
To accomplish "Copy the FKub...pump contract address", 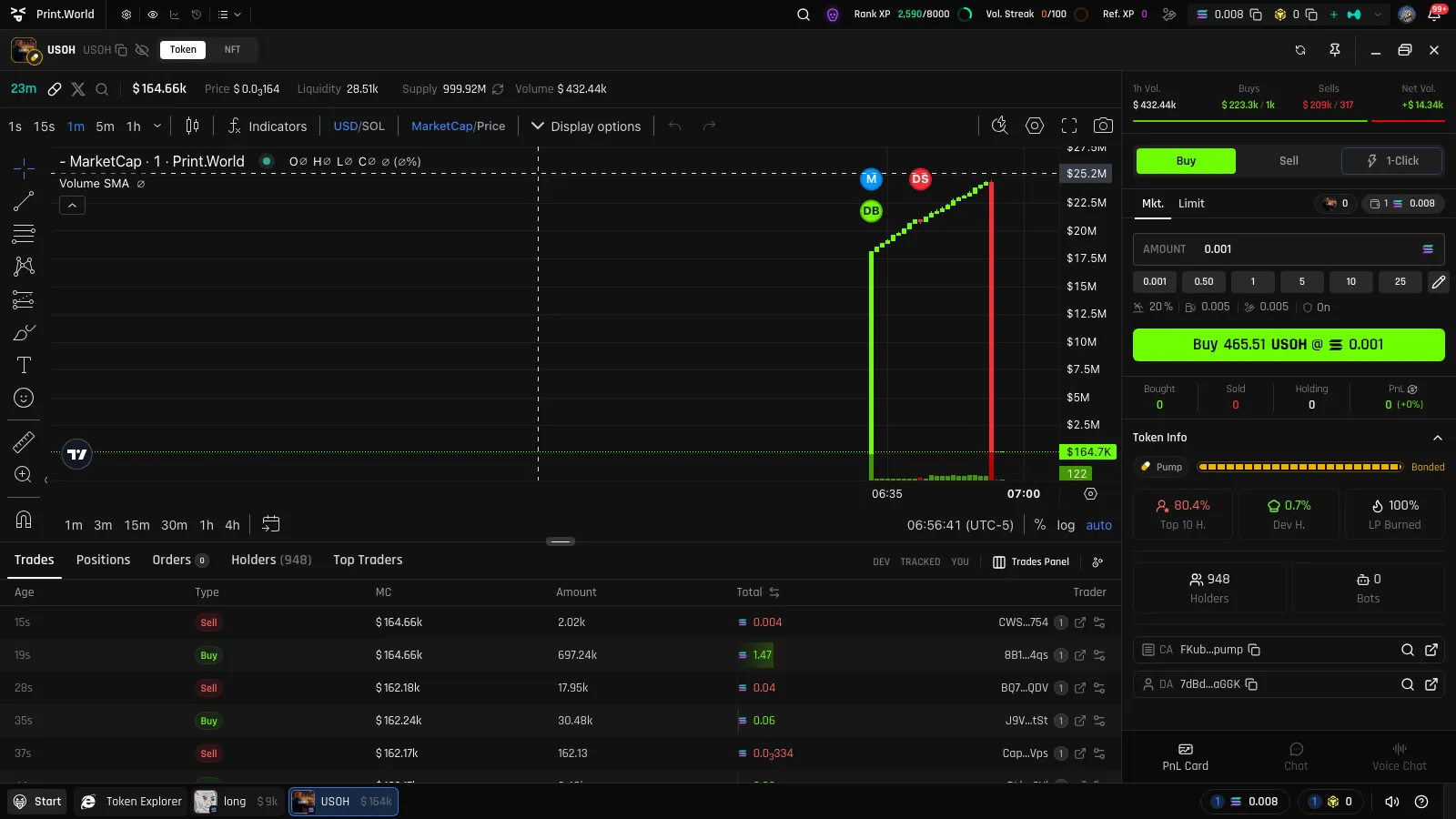I will tap(1254, 650).
